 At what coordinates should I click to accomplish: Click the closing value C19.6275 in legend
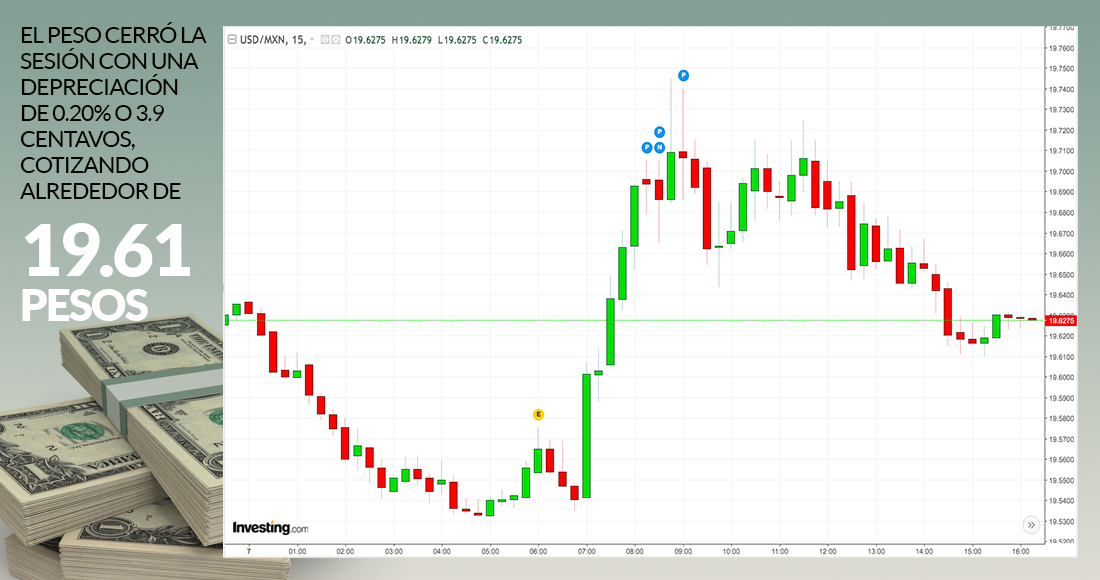point(502,40)
